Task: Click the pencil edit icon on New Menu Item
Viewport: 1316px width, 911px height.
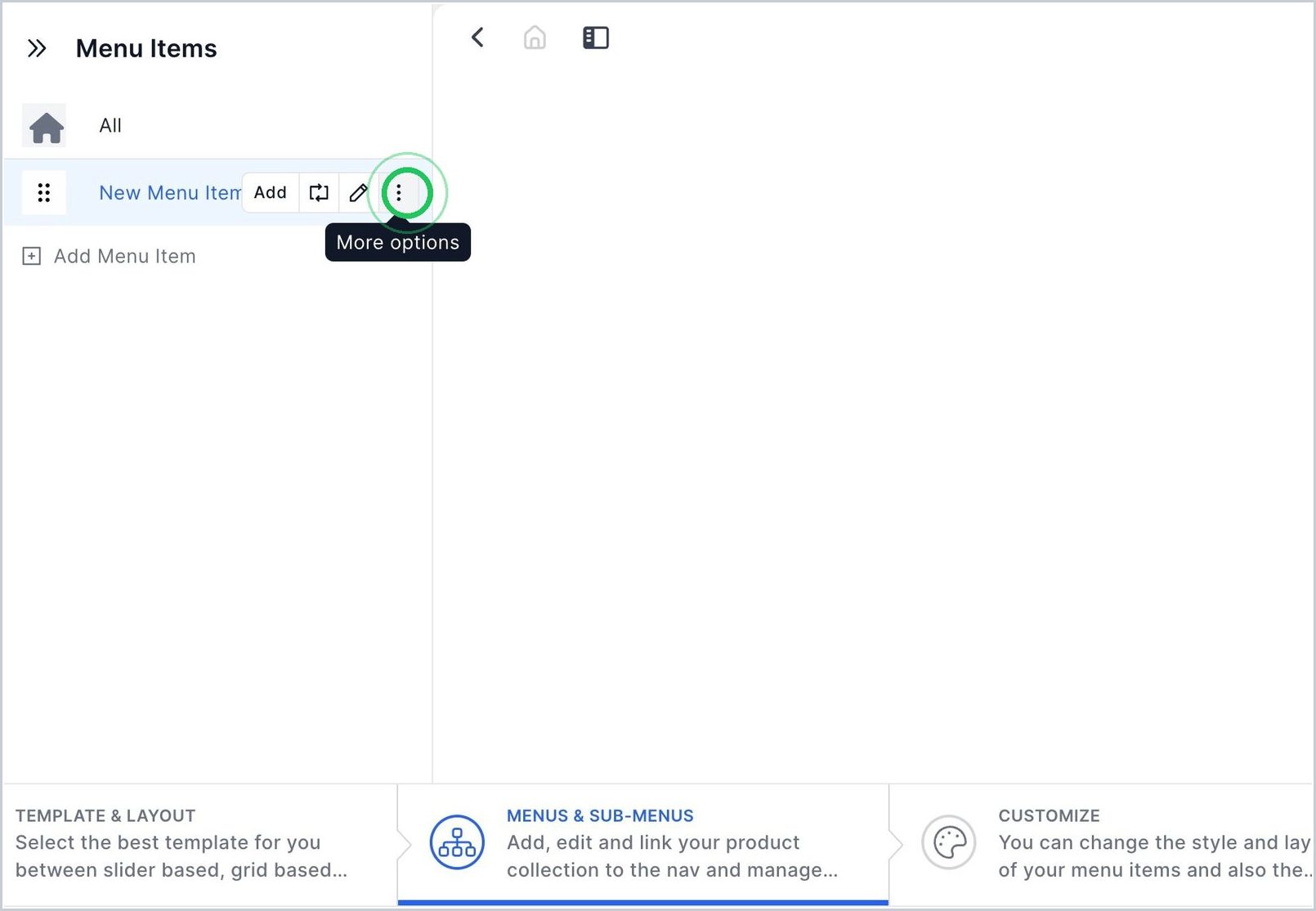Action: 358,193
